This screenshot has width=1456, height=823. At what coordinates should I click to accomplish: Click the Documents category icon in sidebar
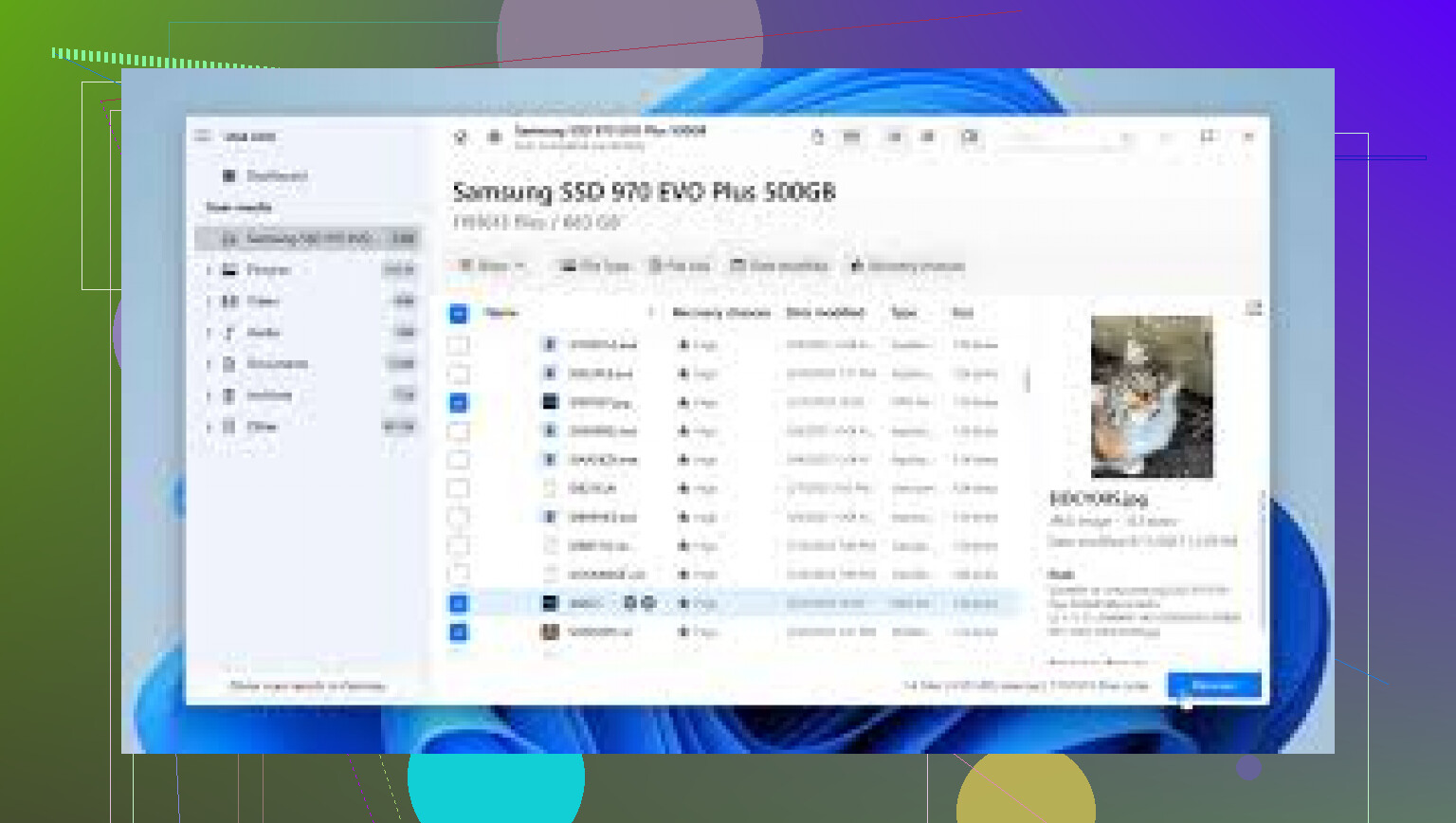tap(229, 364)
